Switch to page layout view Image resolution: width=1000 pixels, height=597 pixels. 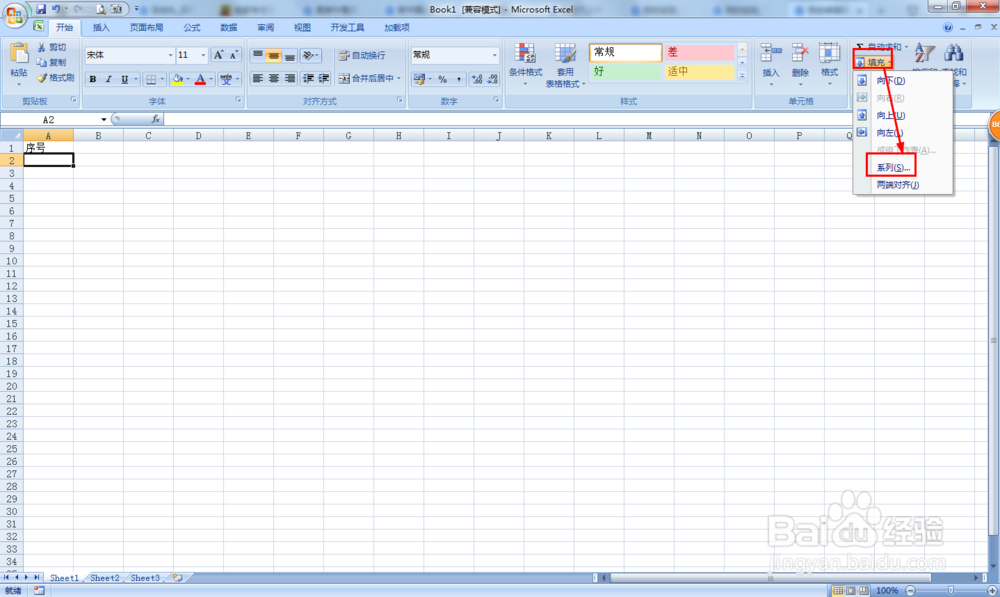coord(851,591)
